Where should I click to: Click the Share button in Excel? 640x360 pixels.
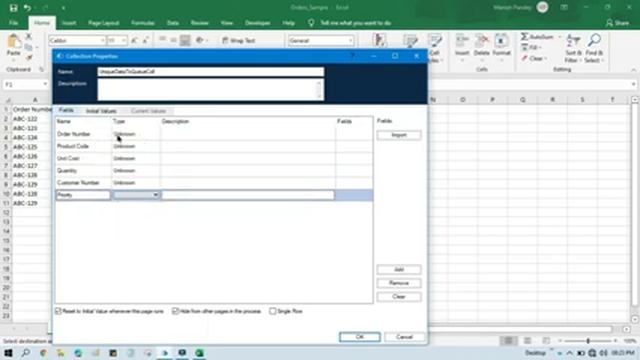tap(617, 23)
